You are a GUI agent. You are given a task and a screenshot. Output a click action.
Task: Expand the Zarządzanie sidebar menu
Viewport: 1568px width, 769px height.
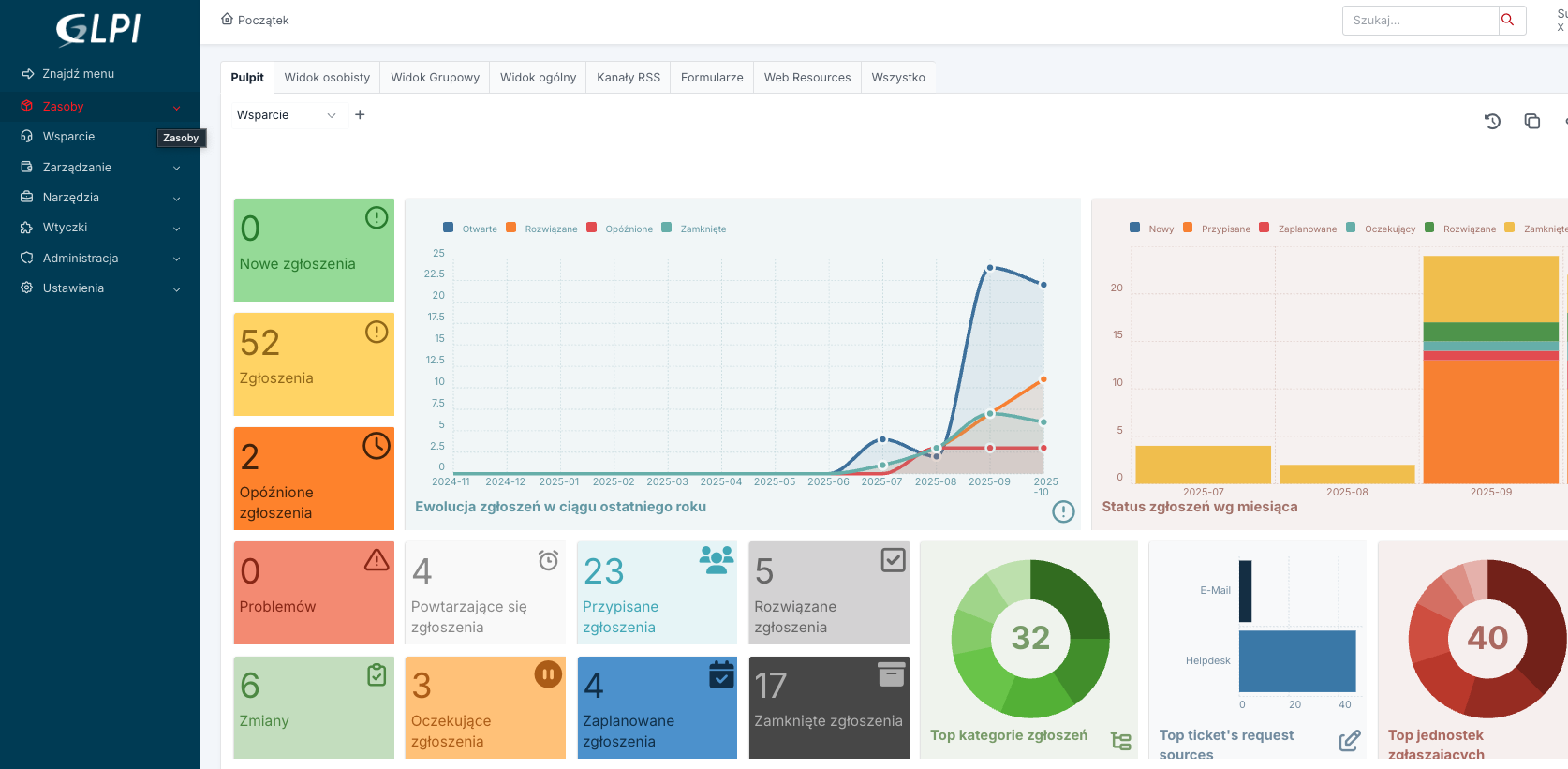click(99, 167)
